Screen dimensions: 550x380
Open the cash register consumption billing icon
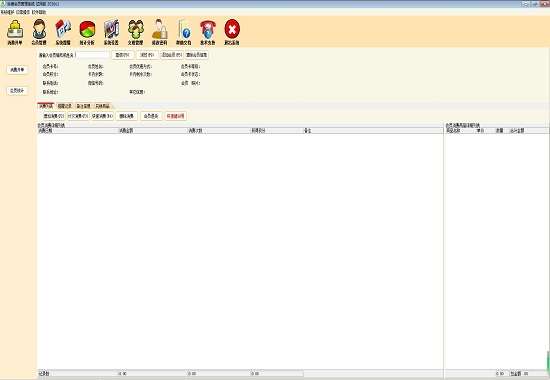pos(15,32)
